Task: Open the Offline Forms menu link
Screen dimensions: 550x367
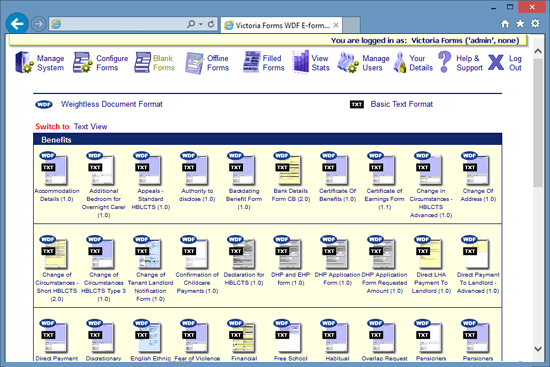Action: pos(217,63)
